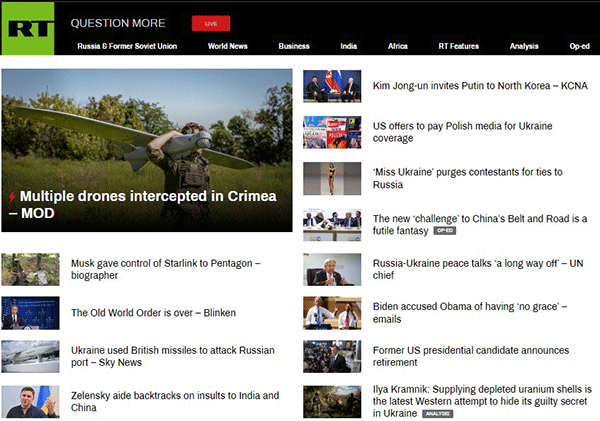The width and height of the screenshot is (600, 421).
Task: Click the Starlink story thumbnail
Action: pos(31,269)
